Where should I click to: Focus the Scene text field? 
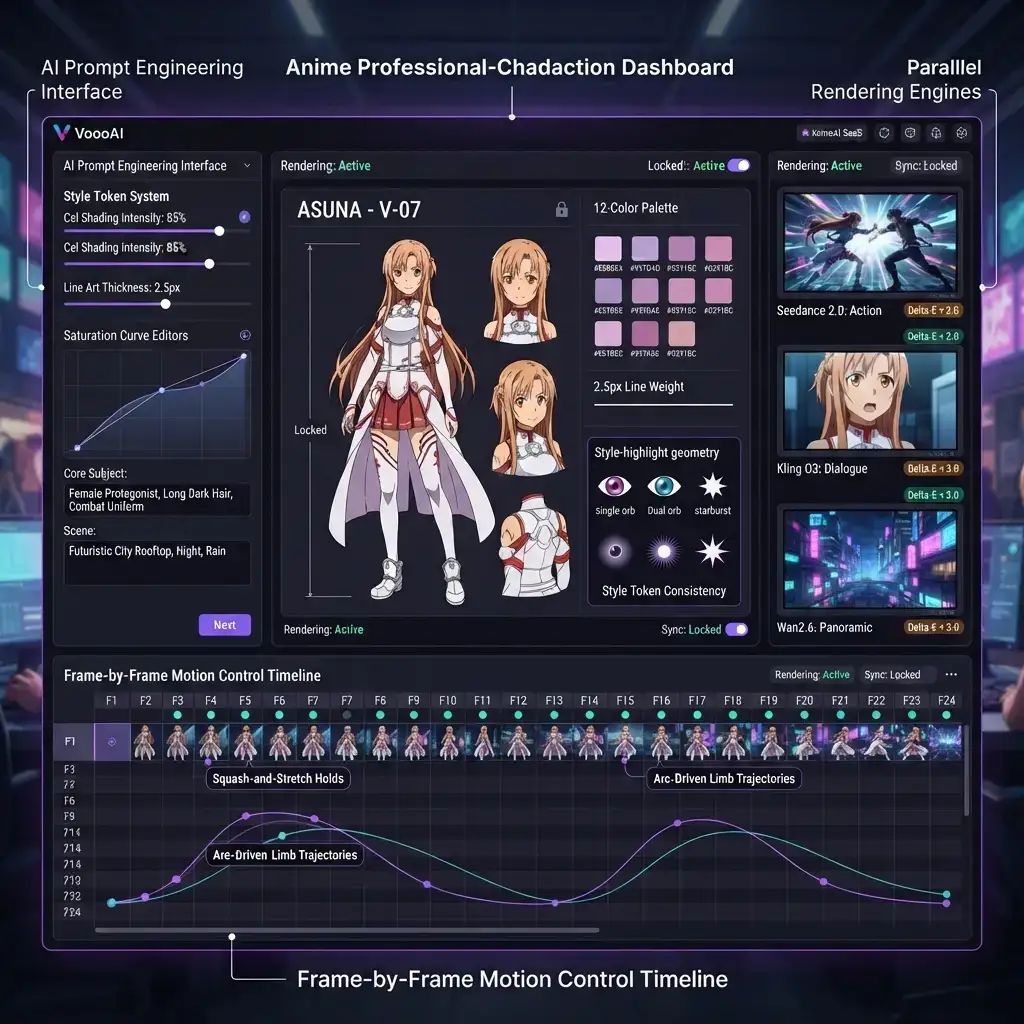tap(157, 562)
